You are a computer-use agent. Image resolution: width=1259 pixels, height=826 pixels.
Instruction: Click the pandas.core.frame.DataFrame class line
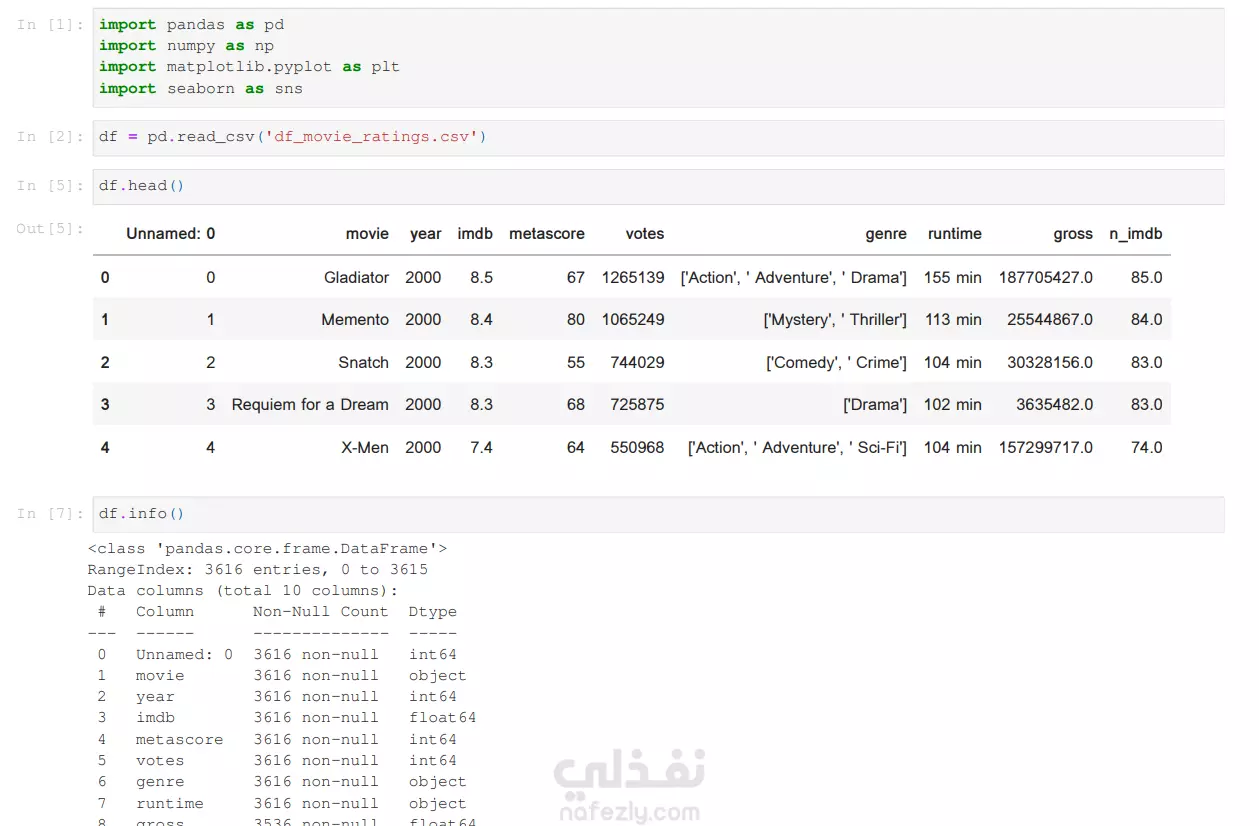pyautogui.click(x=267, y=548)
